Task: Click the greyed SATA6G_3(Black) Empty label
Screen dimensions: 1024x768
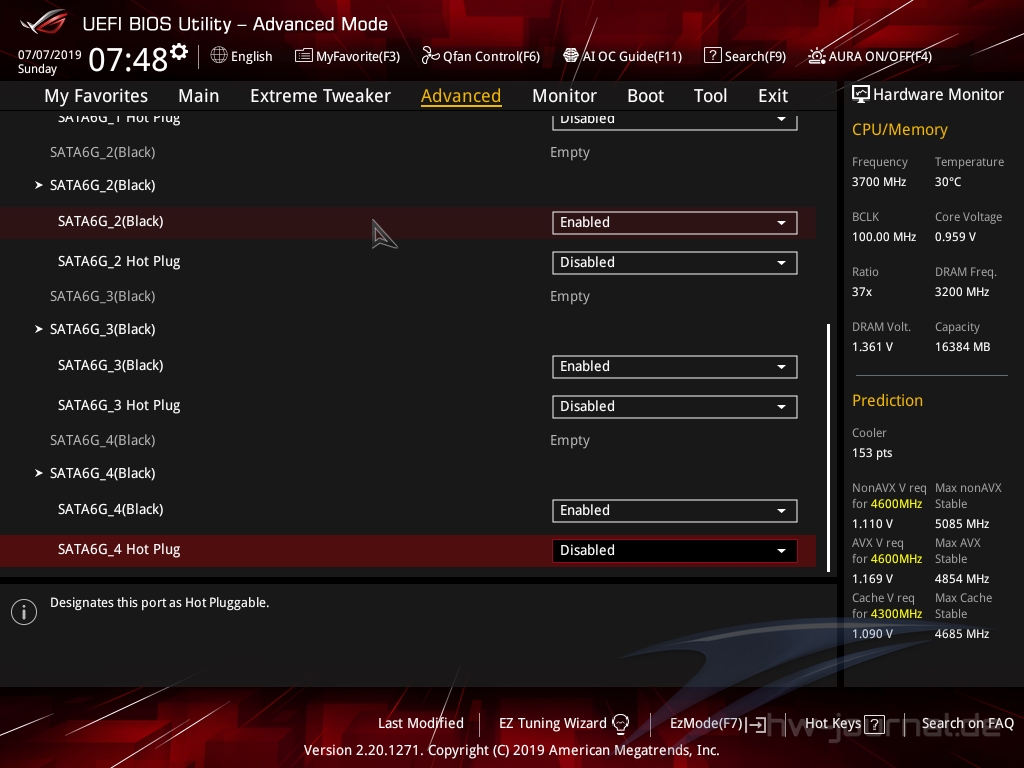Action: click(x=103, y=296)
